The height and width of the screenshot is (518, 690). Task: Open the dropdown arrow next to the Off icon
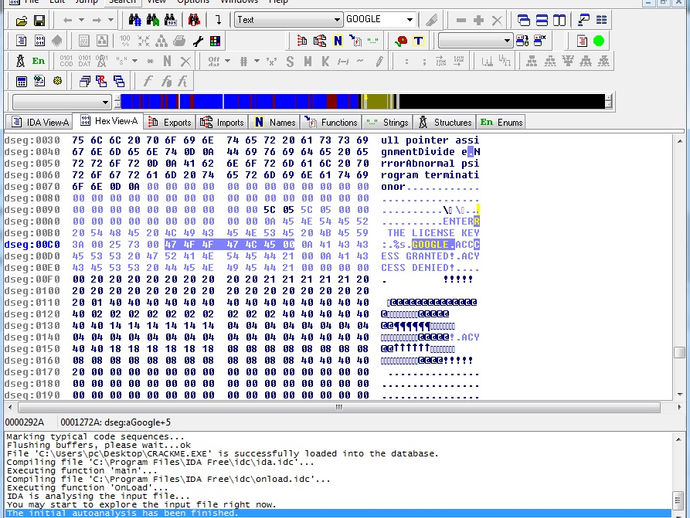(x=228, y=61)
